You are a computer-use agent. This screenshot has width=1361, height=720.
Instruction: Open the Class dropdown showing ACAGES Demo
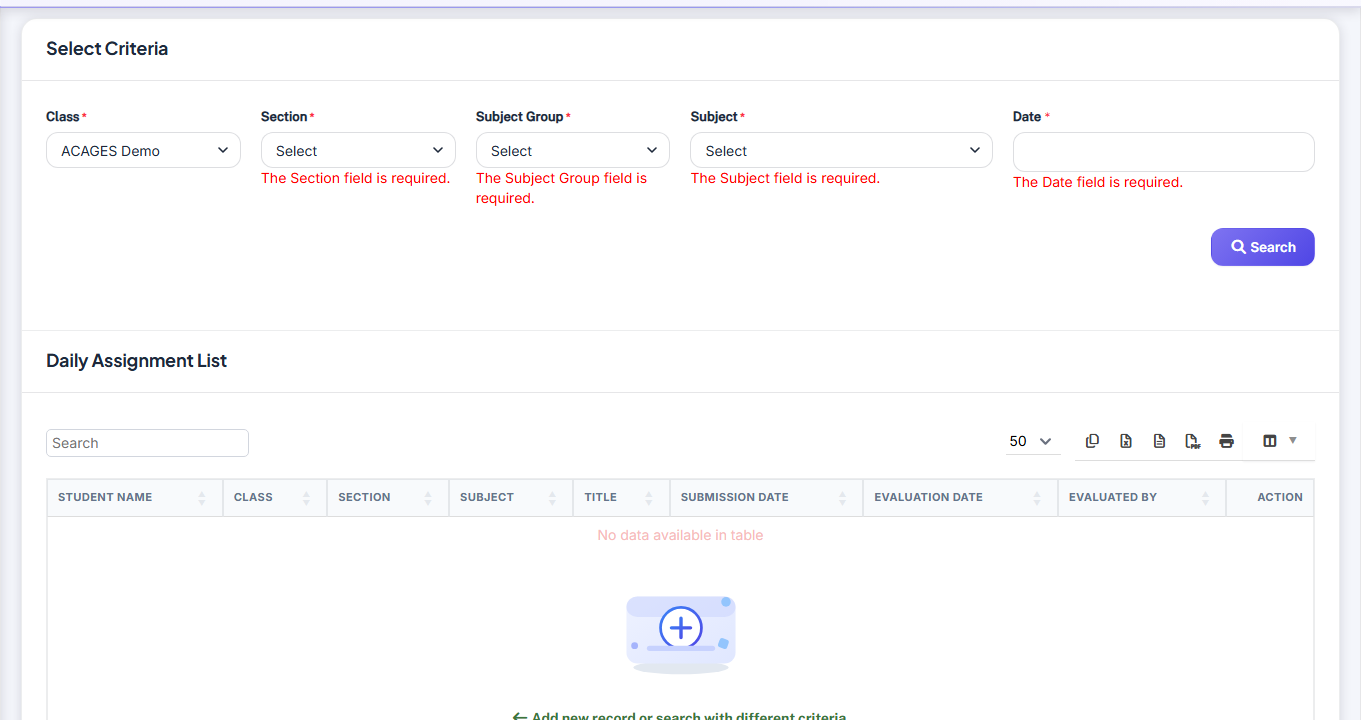click(143, 150)
